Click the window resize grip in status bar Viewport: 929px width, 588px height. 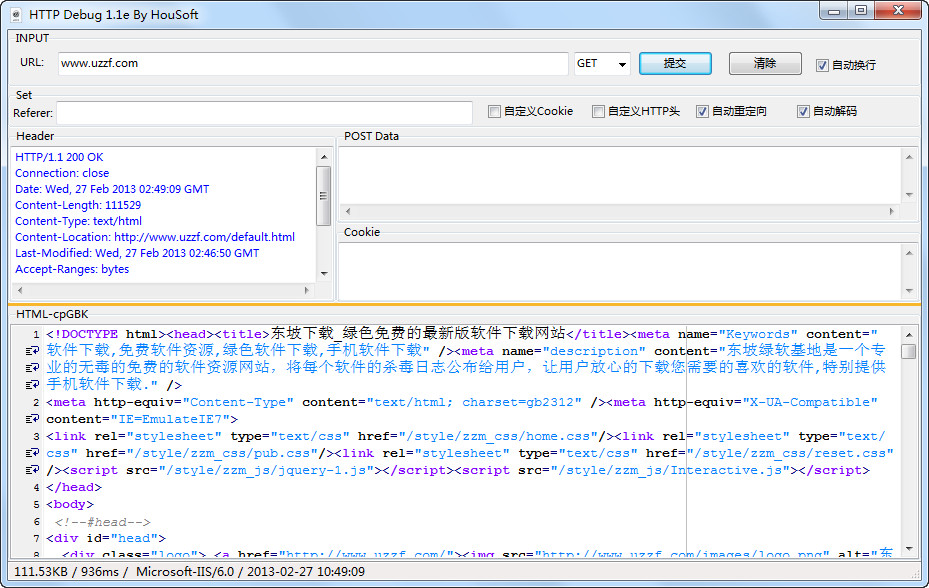pyautogui.click(x=915, y=573)
